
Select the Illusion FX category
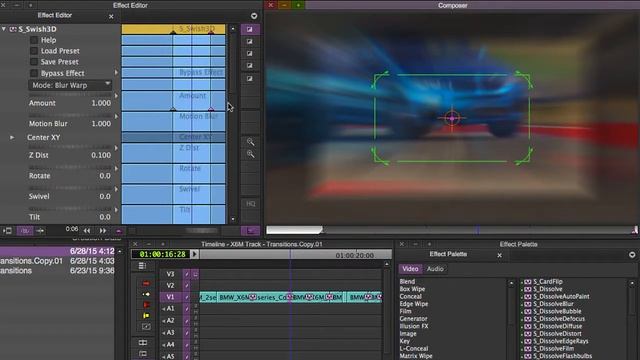tap(414, 326)
